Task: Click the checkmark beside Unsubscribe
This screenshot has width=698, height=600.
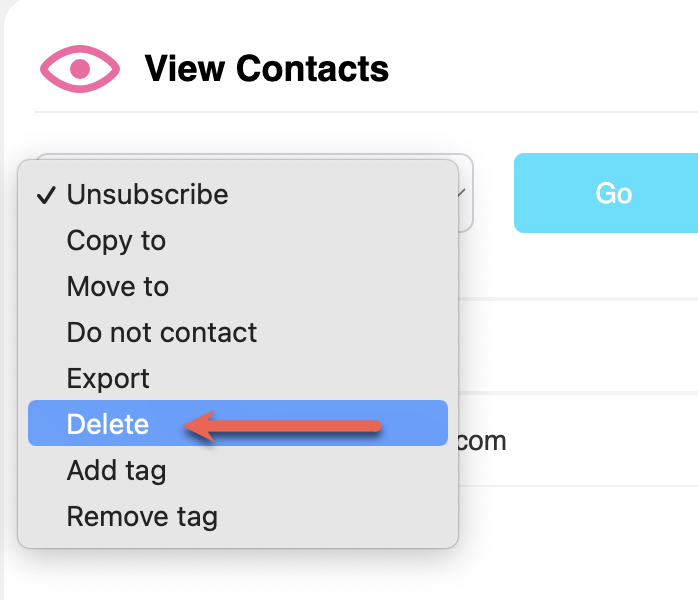Action: pos(46,195)
